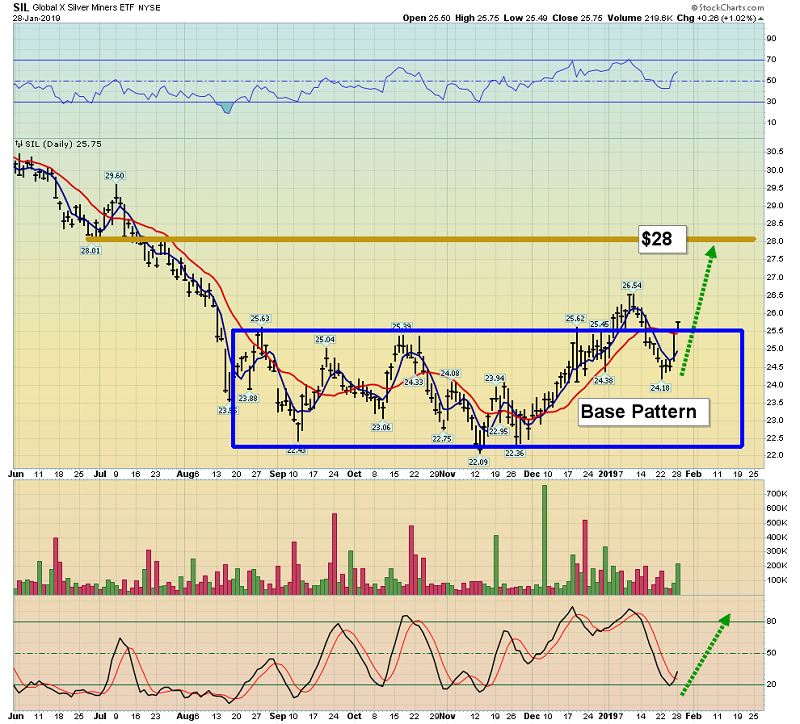Click the 24.18 low label in January
The height and width of the screenshot is (724, 800).
click(660, 388)
